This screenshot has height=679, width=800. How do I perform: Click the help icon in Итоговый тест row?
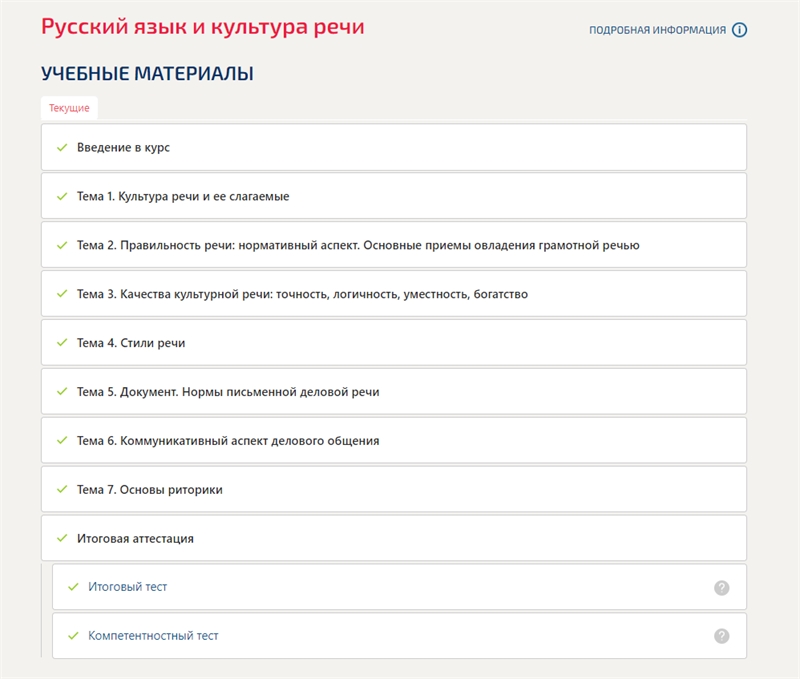pos(721,588)
